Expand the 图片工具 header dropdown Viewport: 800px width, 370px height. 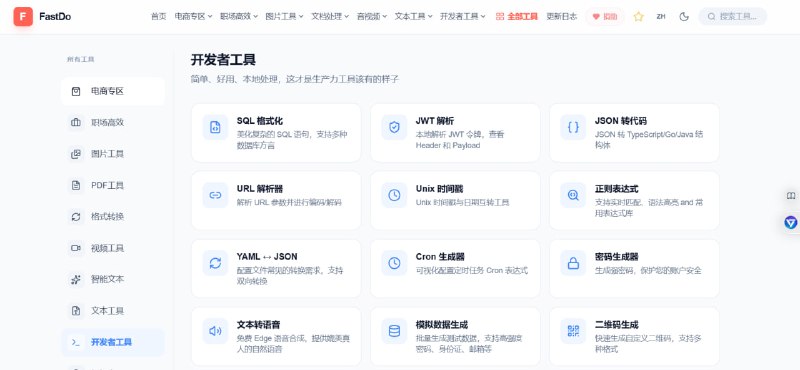click(x=284, y=16)
